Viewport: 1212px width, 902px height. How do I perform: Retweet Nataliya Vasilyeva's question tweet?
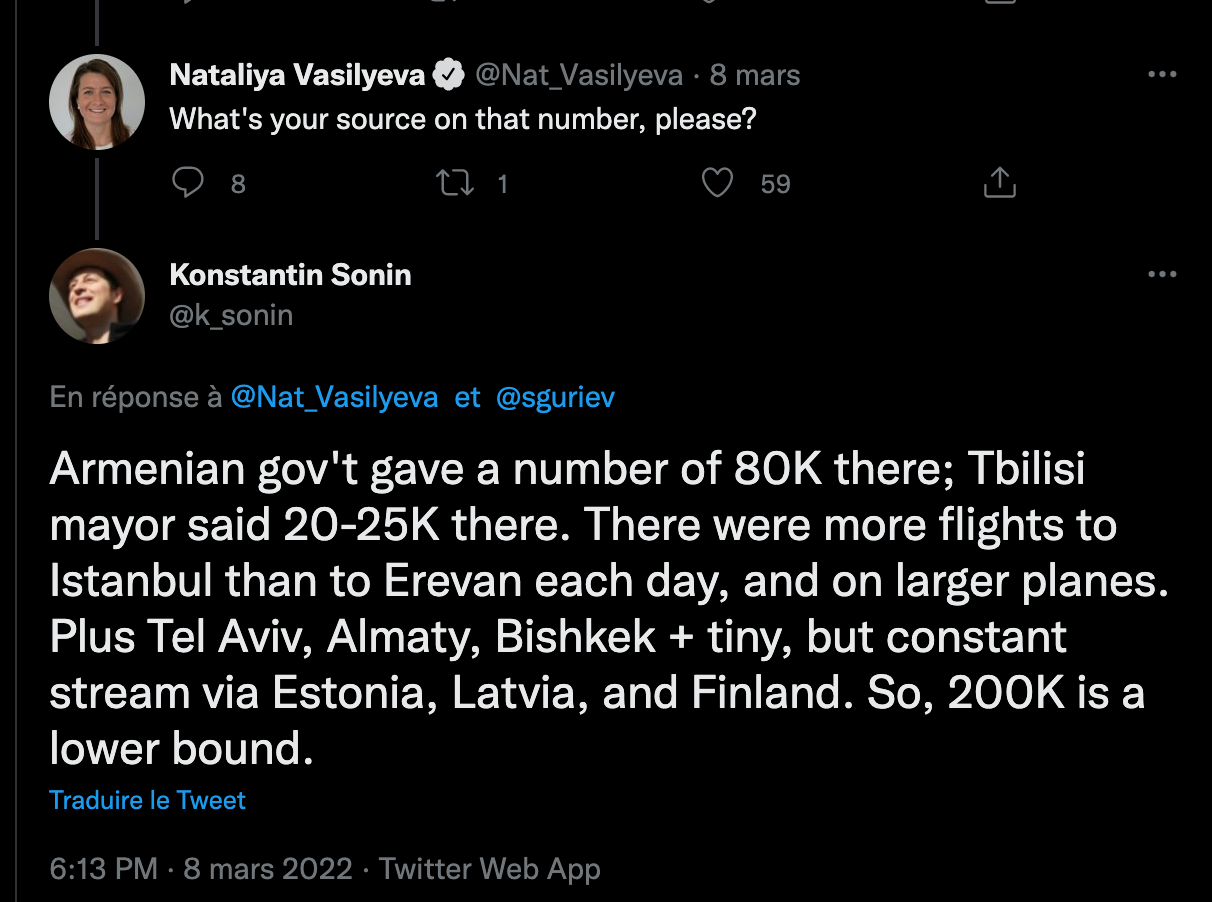[458, 183]
